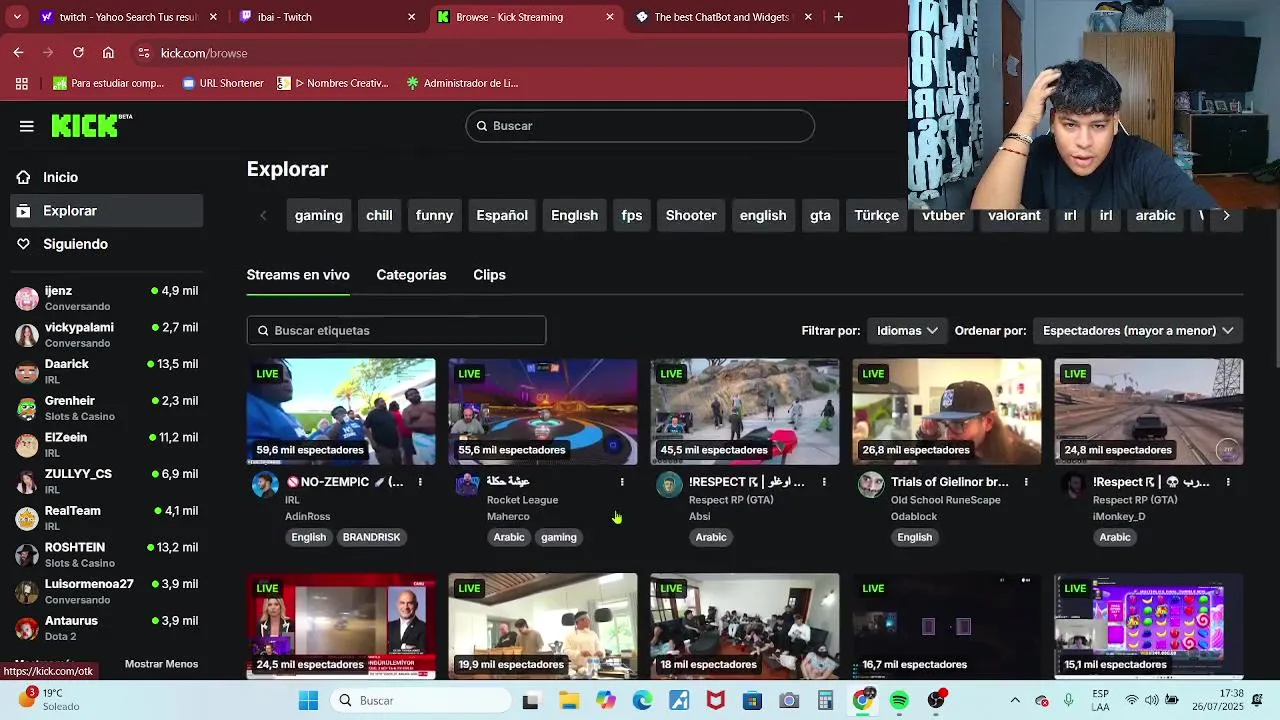Click AdinRoss channel avatar
This screenshot has height=720, width=1280.
coord(265,485)
